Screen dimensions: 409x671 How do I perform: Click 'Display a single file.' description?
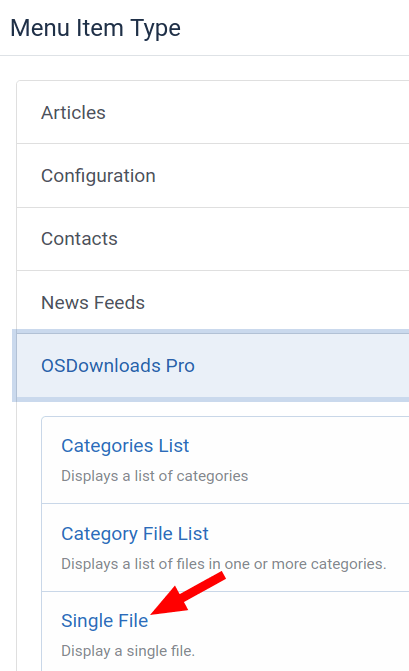click(x=128, y=651)
